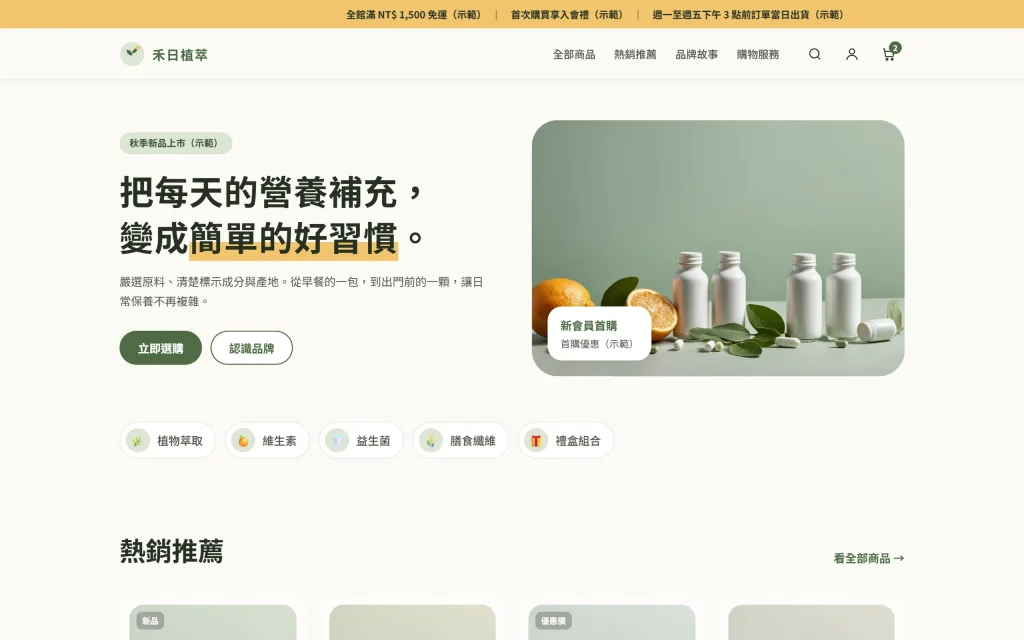Click the headline 把每天的營養補充
1024x640 pixels.
259,192
